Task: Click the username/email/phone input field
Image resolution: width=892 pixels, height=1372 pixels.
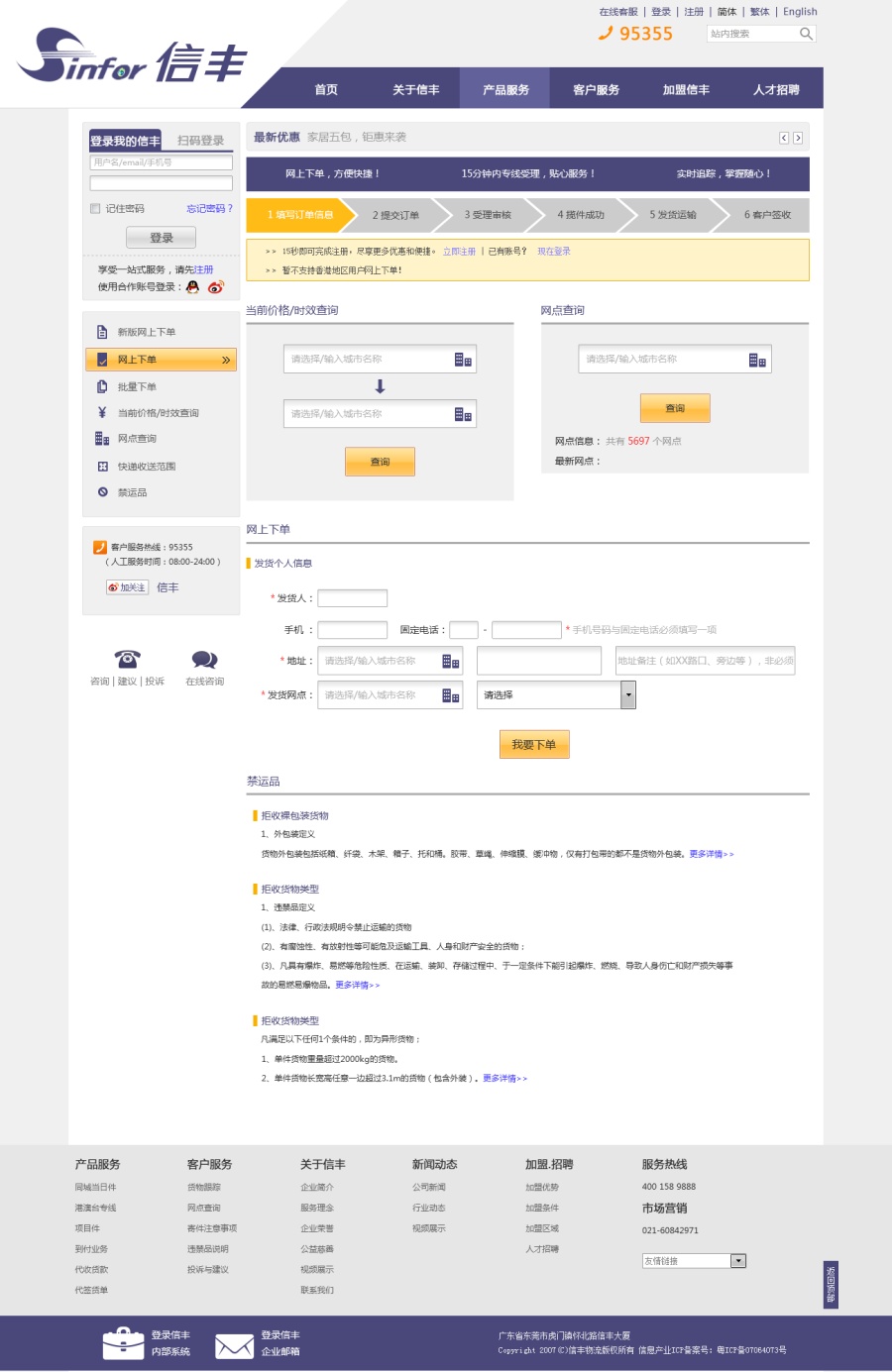Action: [x=161, y=162]
